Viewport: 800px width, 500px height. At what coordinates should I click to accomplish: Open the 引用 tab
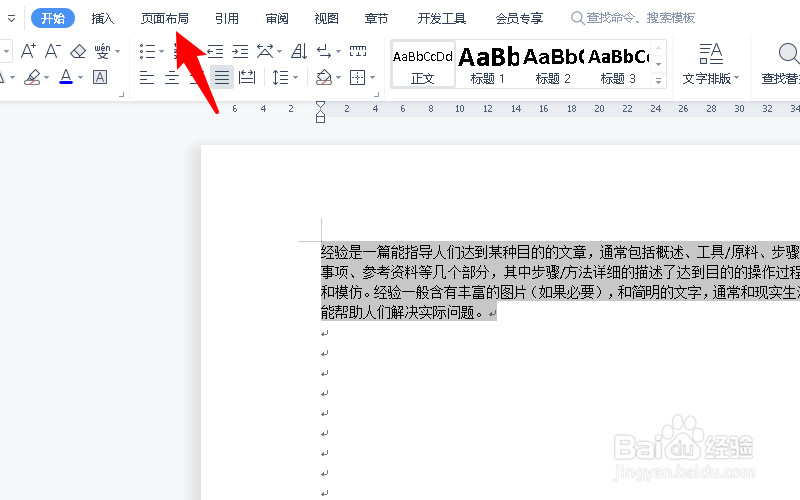pos(227,18)
